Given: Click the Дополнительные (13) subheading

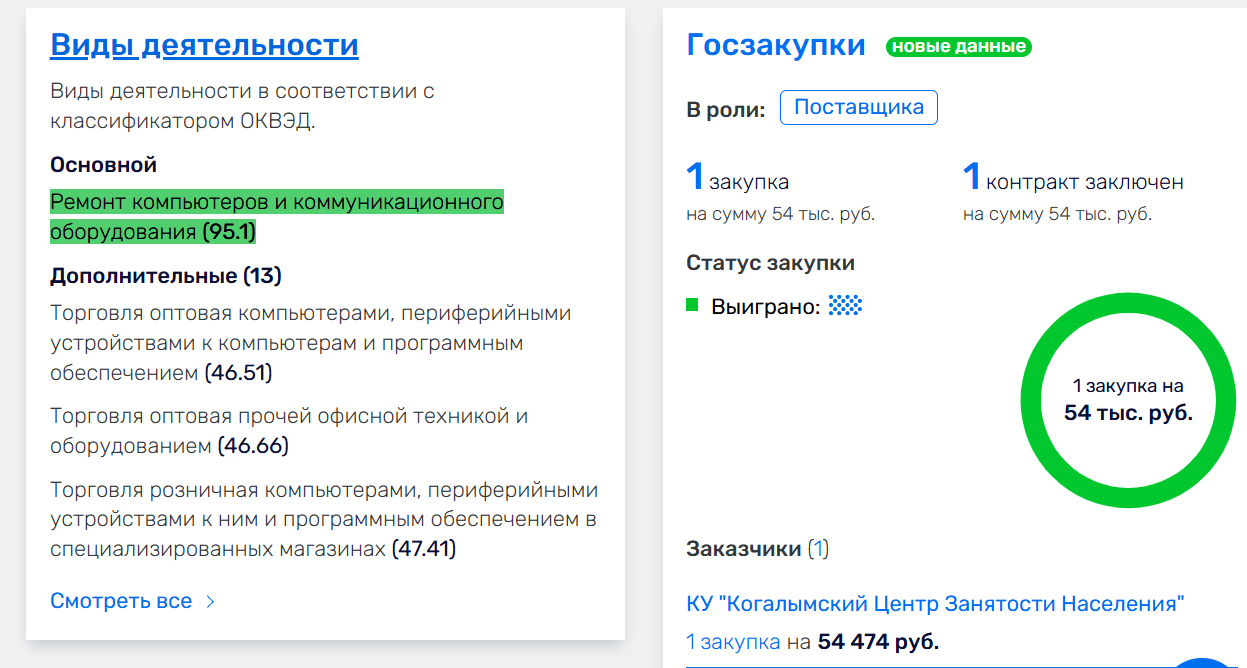Looking at the screenshot, I should (166, 275).
